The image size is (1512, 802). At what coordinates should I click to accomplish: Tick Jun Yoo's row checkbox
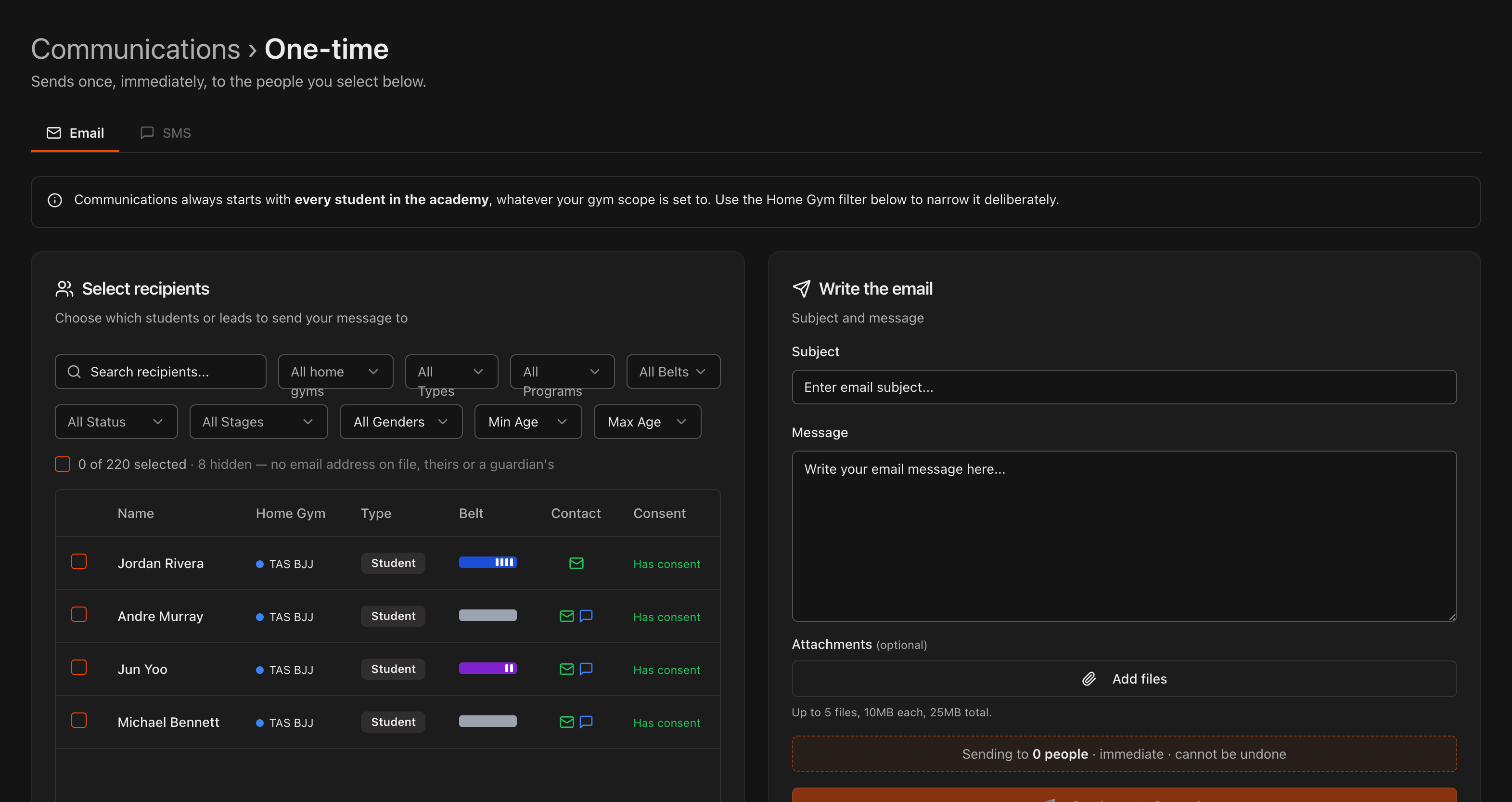click(78, 668)
